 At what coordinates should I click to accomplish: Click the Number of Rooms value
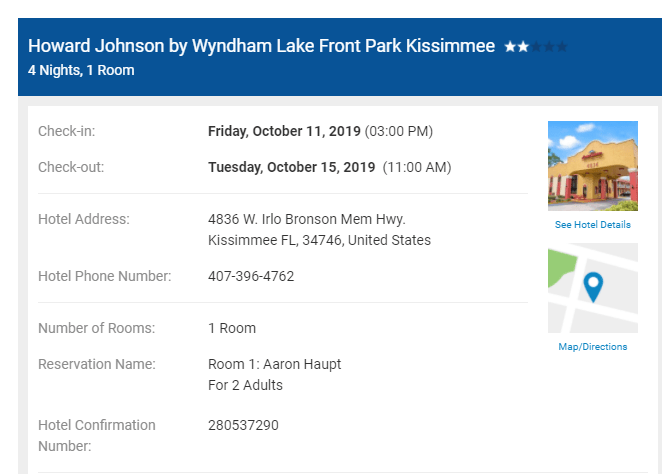coord(232,328)
